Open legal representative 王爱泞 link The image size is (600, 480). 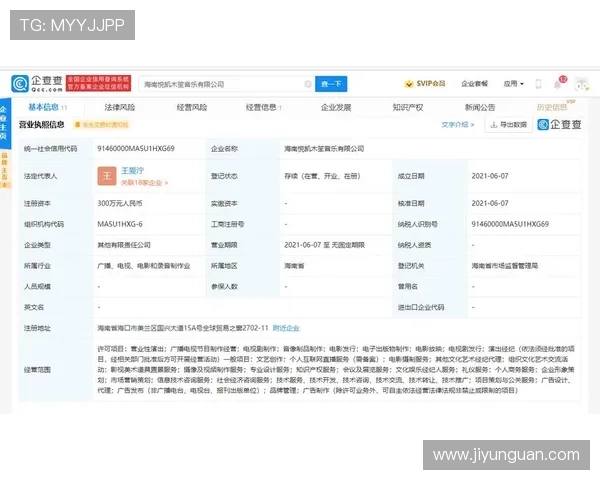click(x=132, y=171)
